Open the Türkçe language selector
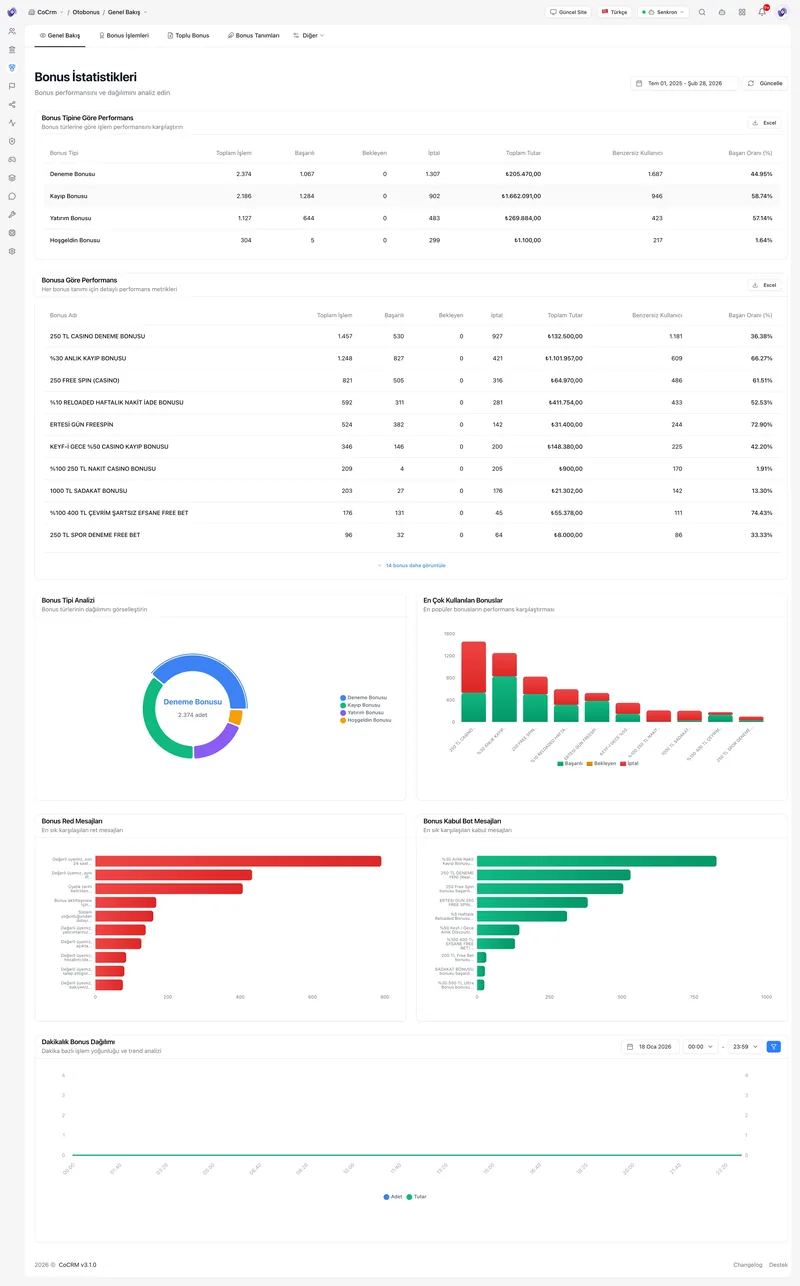 click(x=614, y=12)
